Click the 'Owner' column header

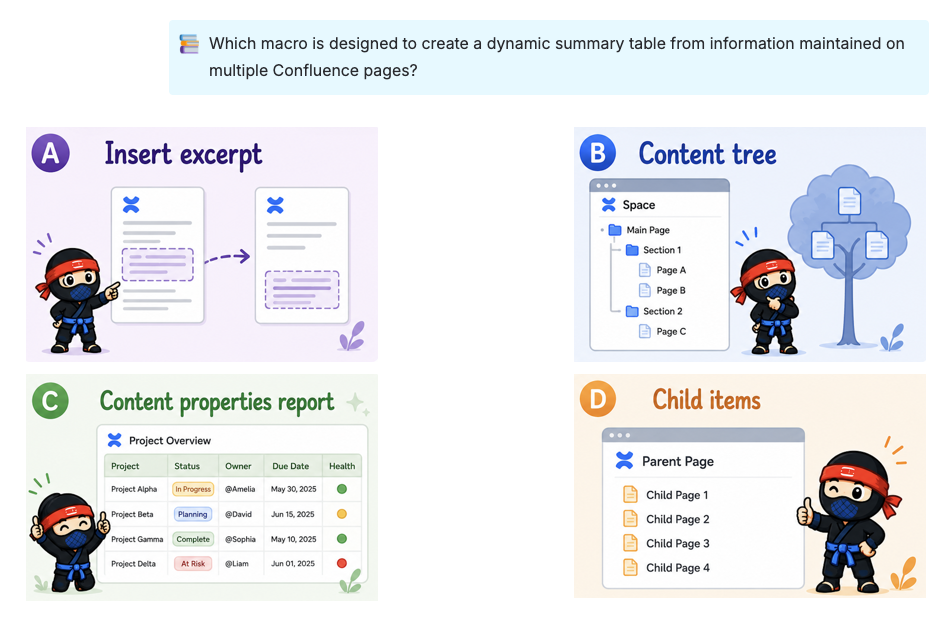pyautogui.click(x=238, y=466)
